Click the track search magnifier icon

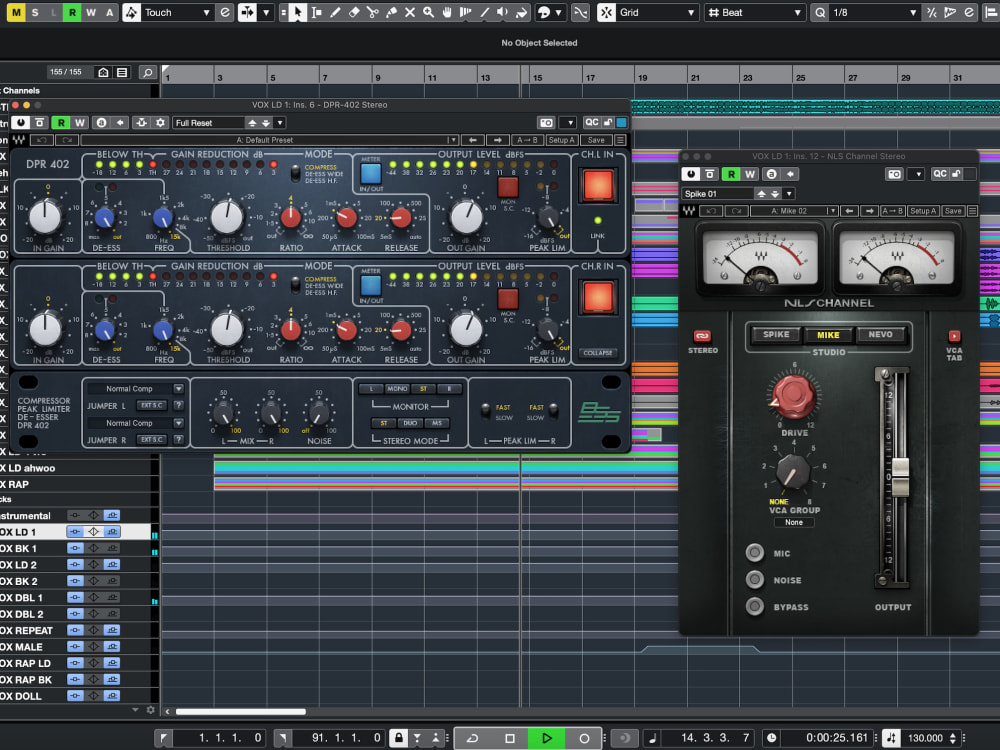[147, 72]
